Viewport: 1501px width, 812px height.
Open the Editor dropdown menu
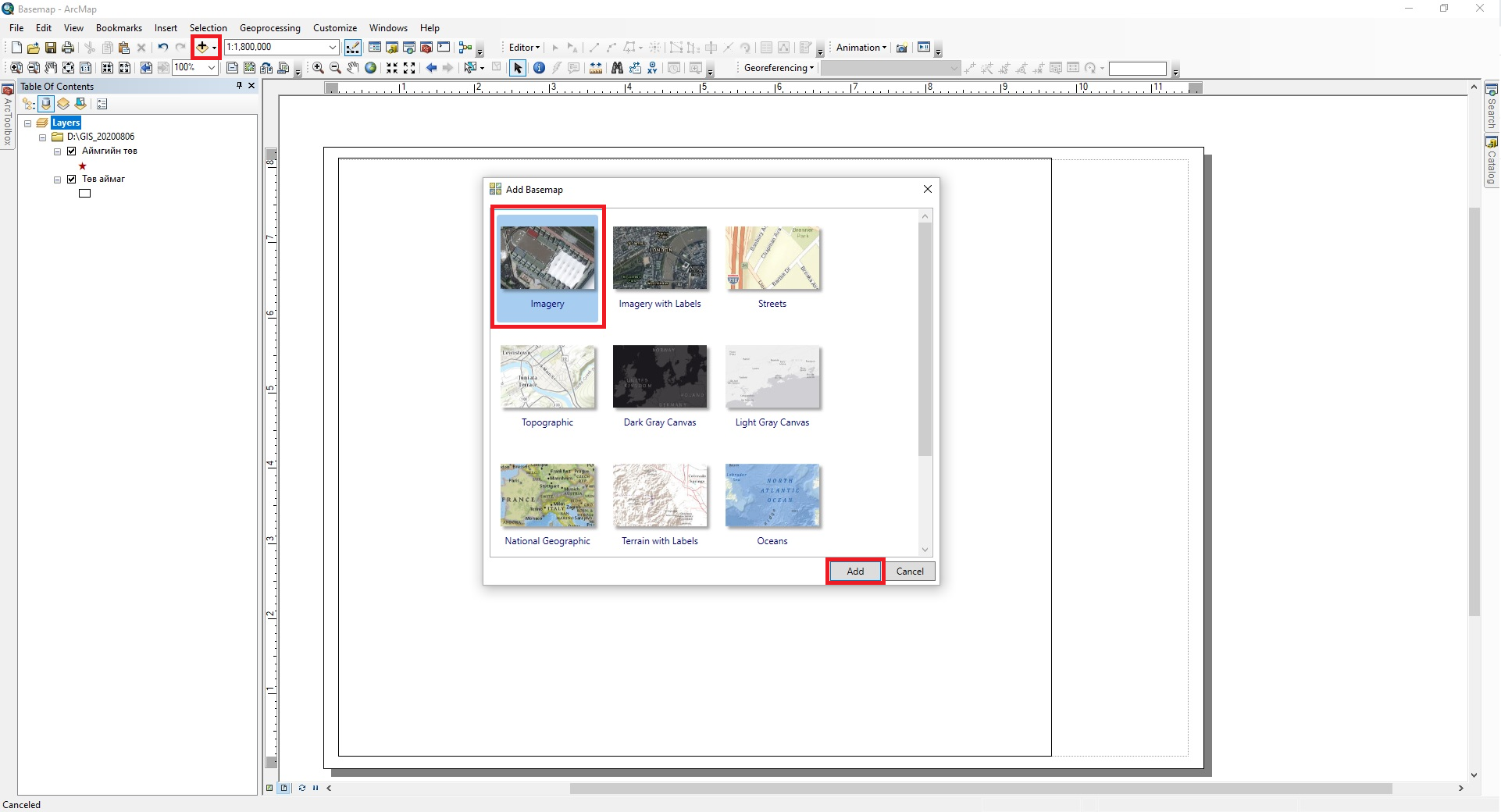[x=524, y=48]
